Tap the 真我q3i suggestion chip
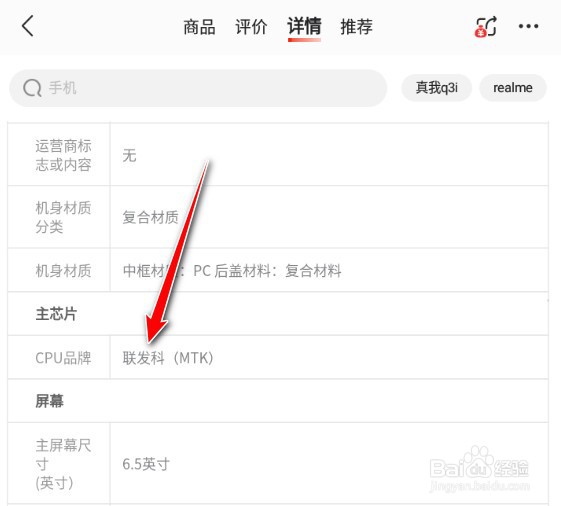Screen dimensions: 561x506 tap(436, 88)
